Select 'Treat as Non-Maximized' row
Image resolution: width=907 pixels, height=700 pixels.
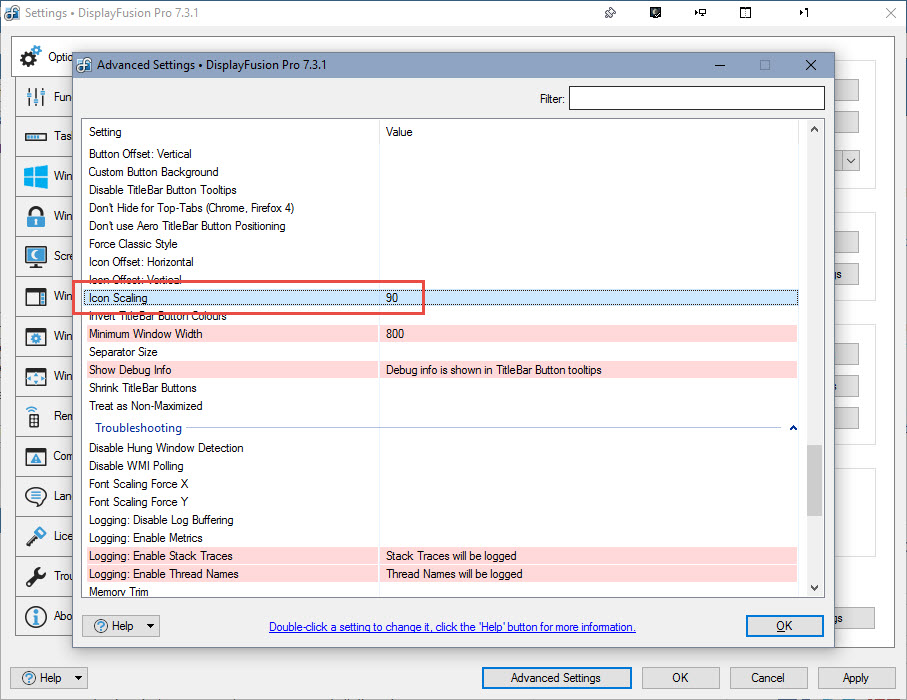[441, 406]
